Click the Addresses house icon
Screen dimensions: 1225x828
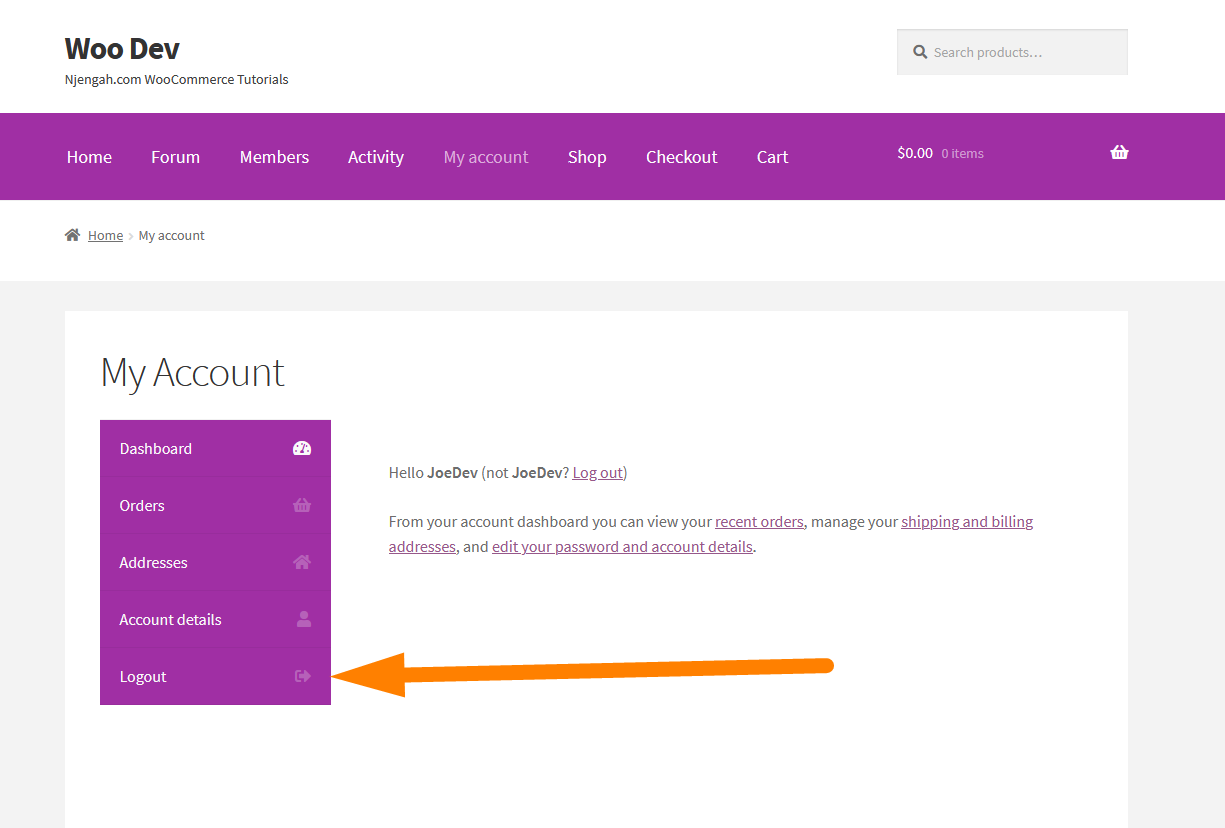click(302, 562)
